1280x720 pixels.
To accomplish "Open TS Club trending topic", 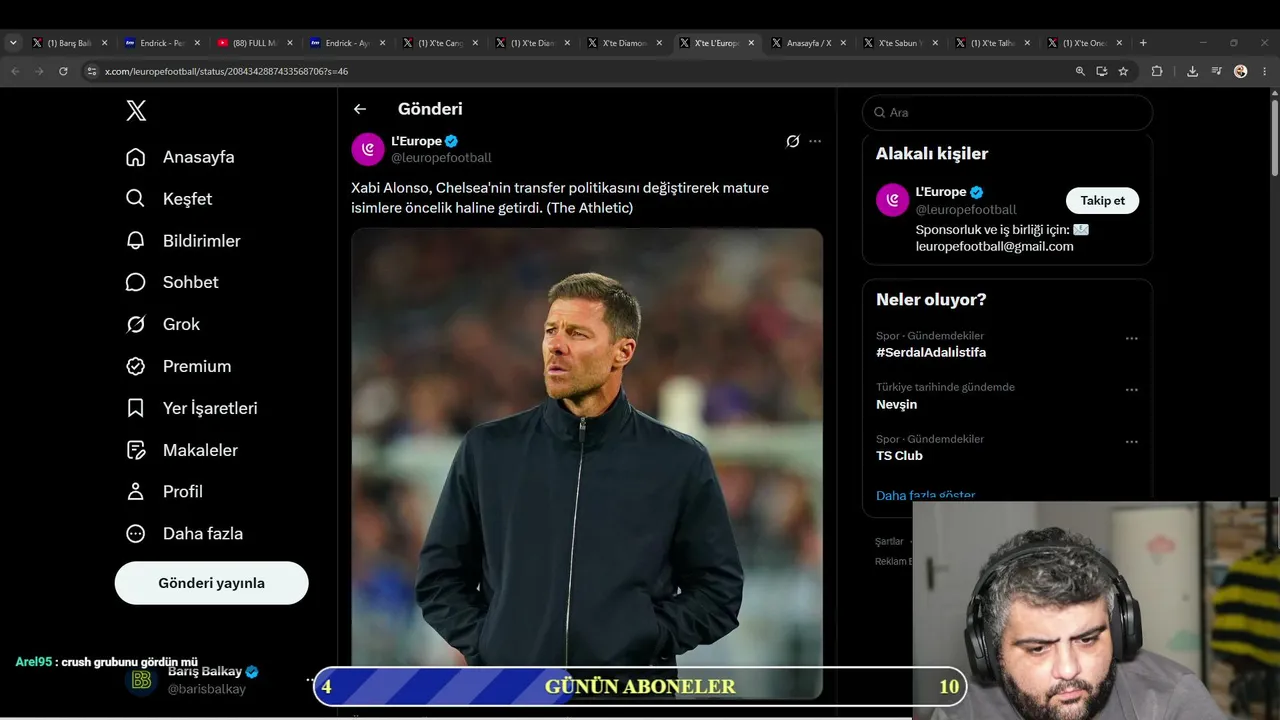I will tap(899, 455).
